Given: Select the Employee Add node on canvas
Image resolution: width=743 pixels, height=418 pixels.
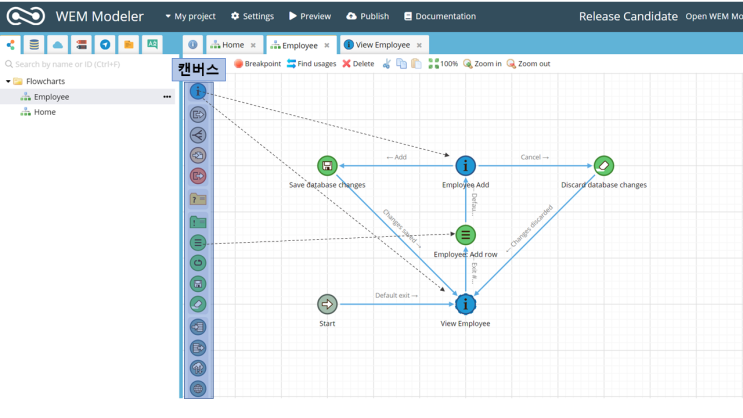Looking at the screenshot, I should pos(465,166).
